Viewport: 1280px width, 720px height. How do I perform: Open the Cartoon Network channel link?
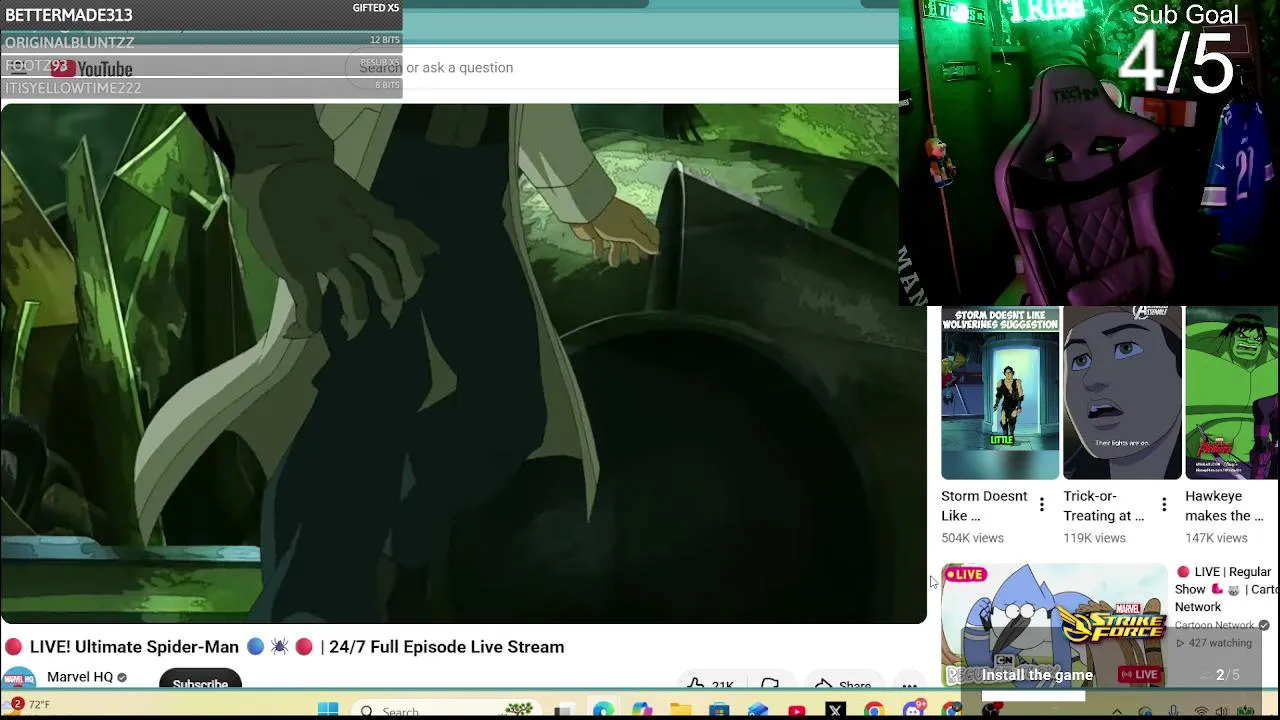[1214, 625]
